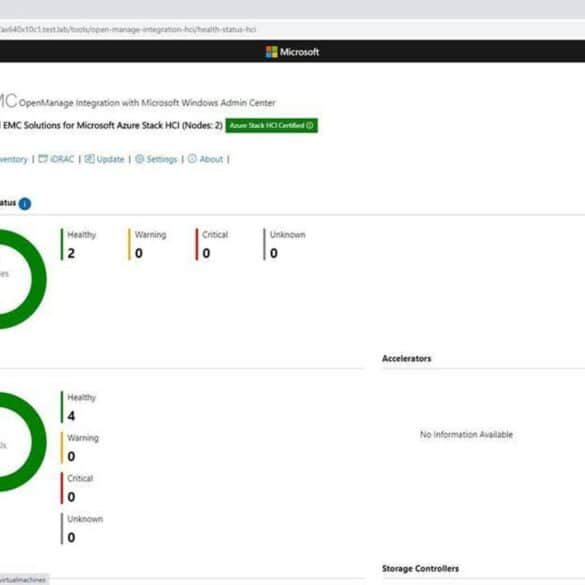Click the blue info icon beside Status
Viewport: 585px width, 585px height.
[25, 204]
